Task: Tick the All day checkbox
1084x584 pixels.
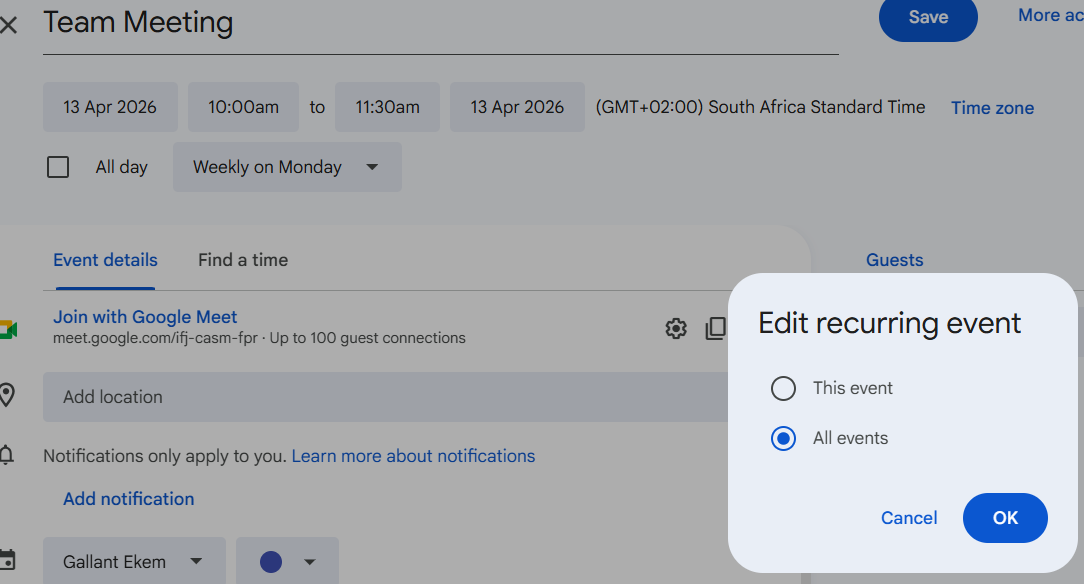Action: pos(58,167)
